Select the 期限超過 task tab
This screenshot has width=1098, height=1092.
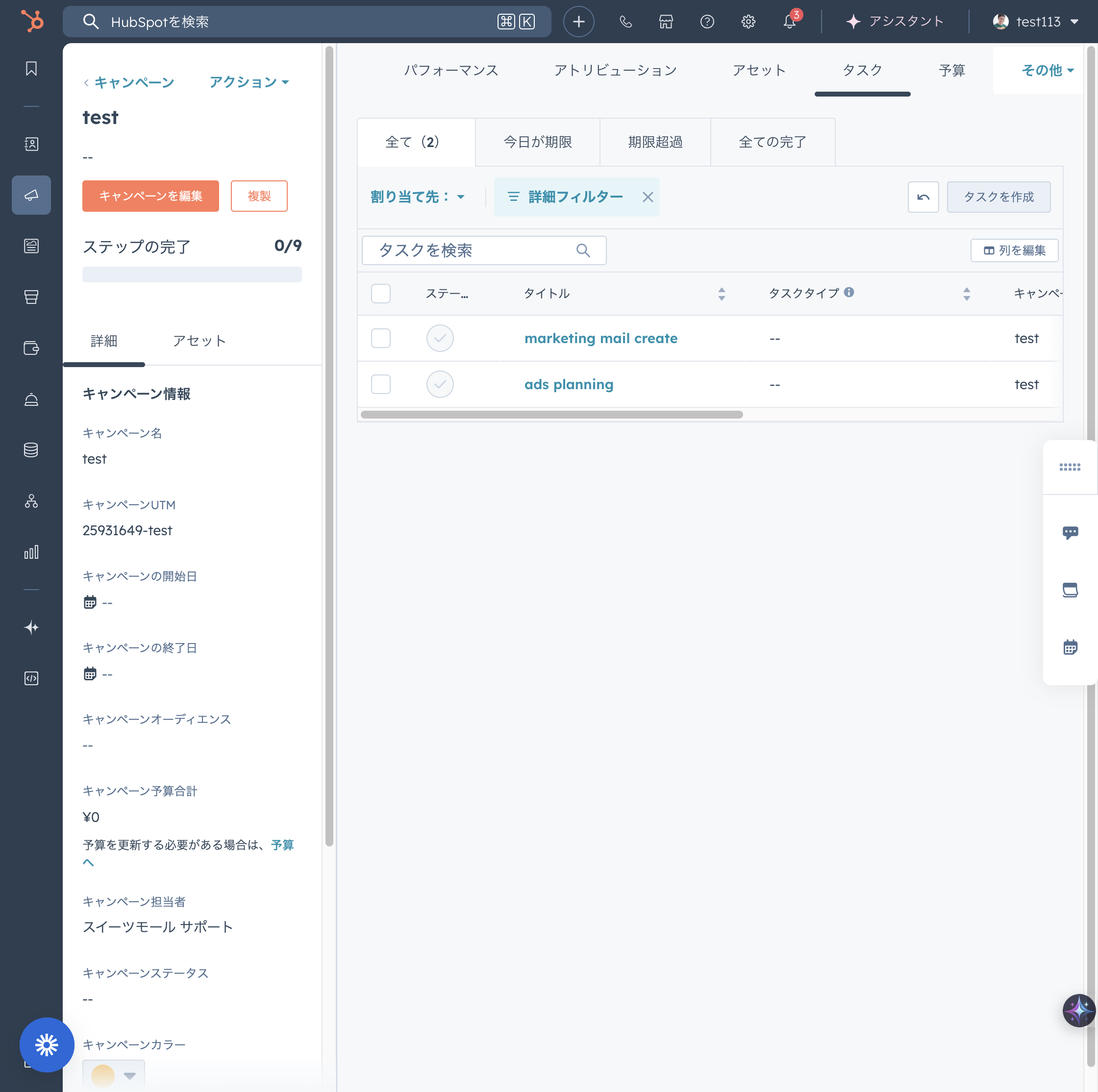click(x=655, y=142)
